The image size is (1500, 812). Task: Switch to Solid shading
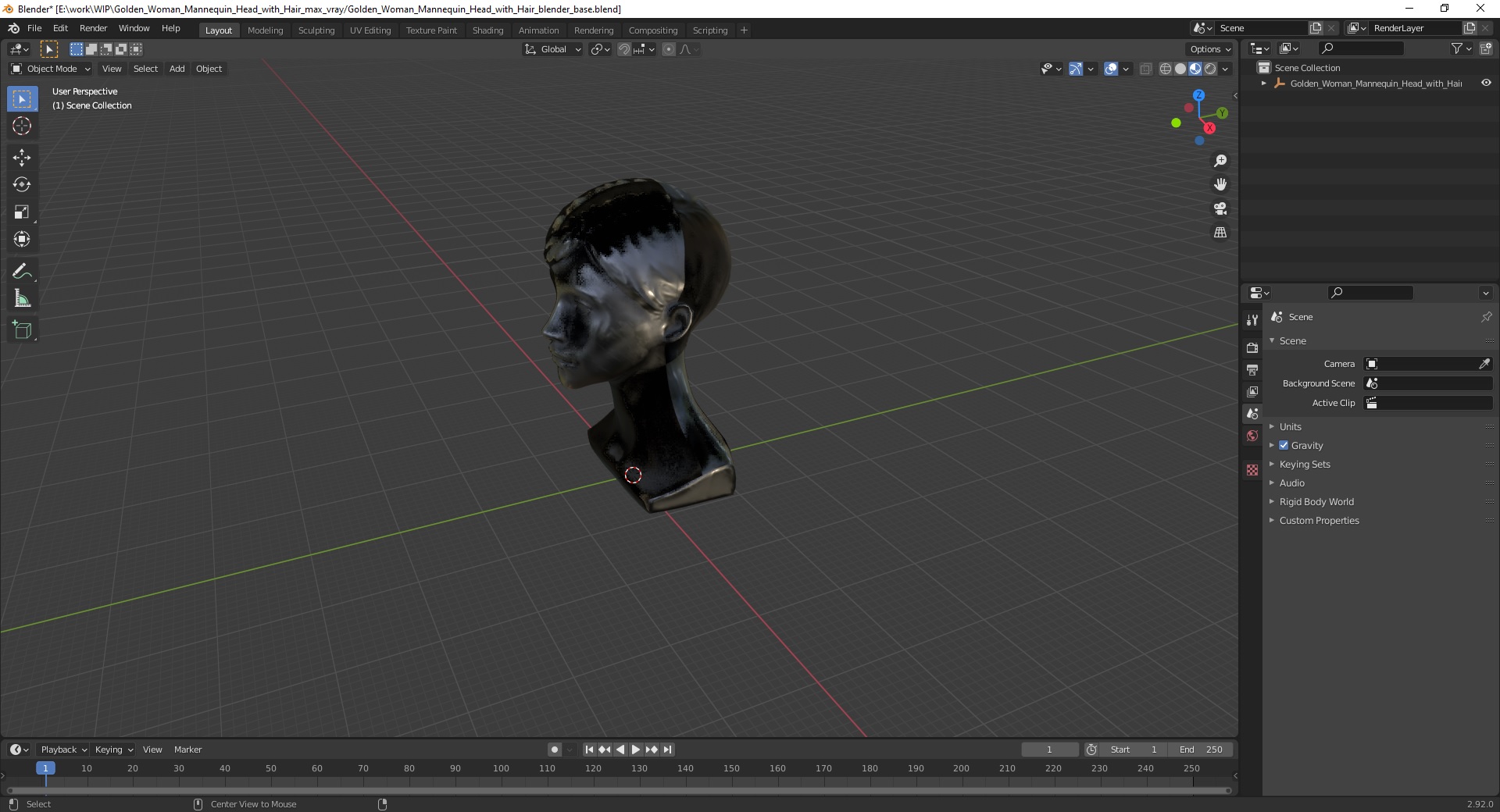pyautogui.click(x=1180, y=69)
